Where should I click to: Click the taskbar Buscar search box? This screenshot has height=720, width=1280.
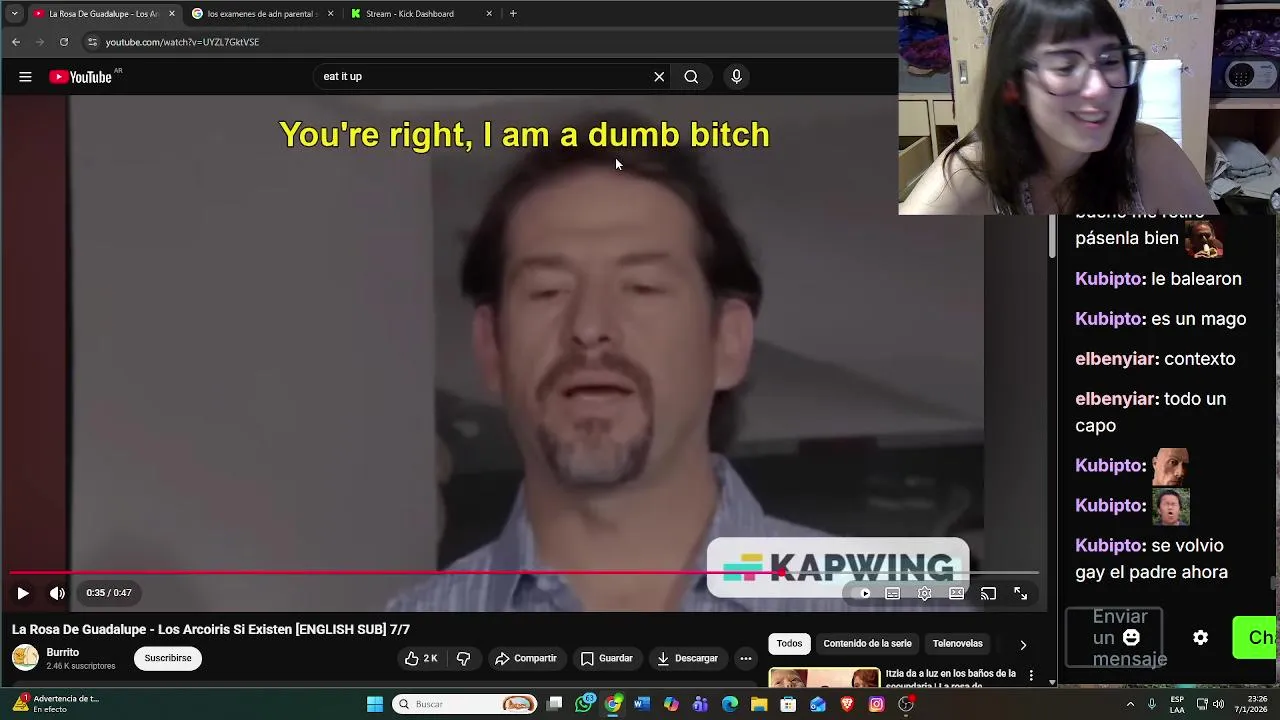(x=464, y=704)
